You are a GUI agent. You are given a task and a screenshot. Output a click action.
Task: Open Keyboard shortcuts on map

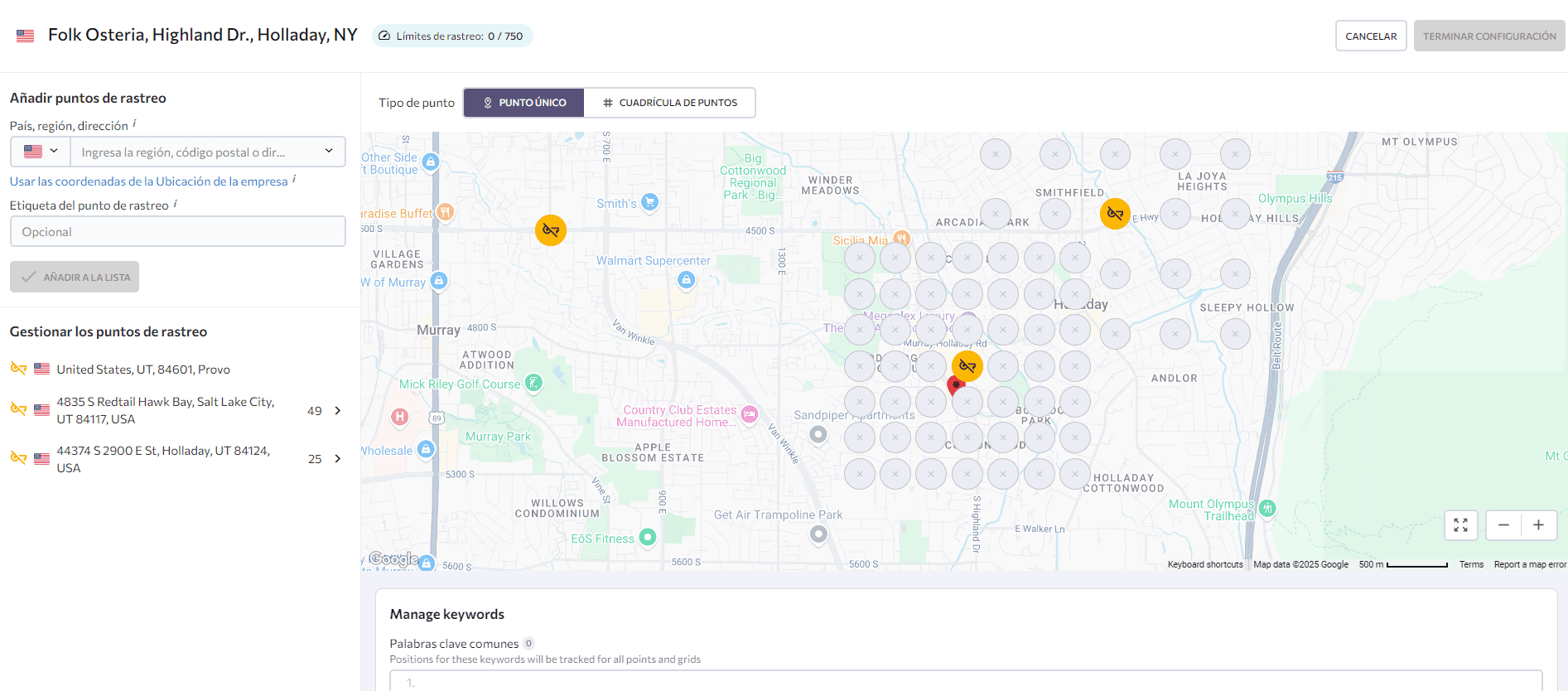click(1205, 564)
